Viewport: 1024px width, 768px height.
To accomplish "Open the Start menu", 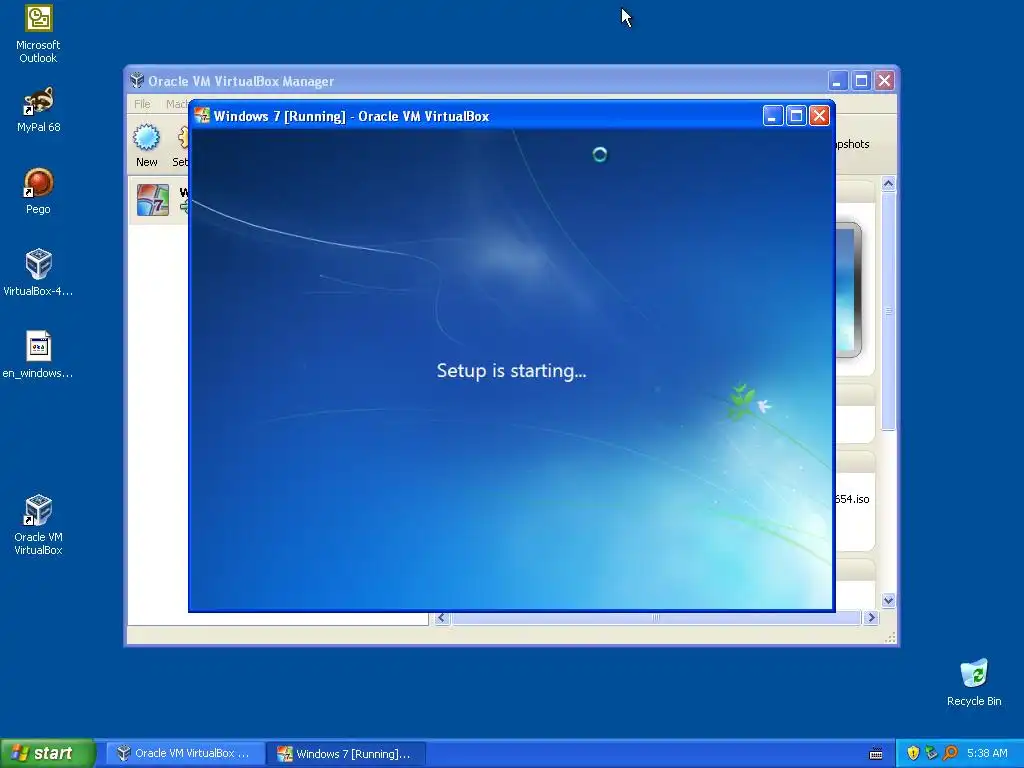I will [x=48, y=753].
